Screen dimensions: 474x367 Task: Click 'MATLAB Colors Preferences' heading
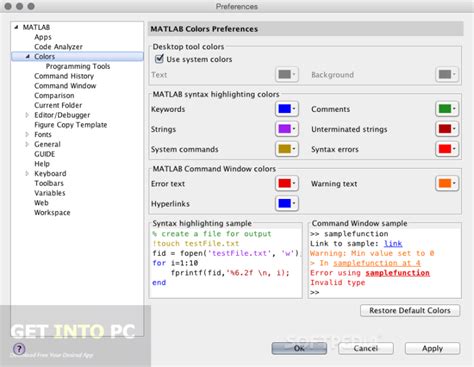click(204, 29)
